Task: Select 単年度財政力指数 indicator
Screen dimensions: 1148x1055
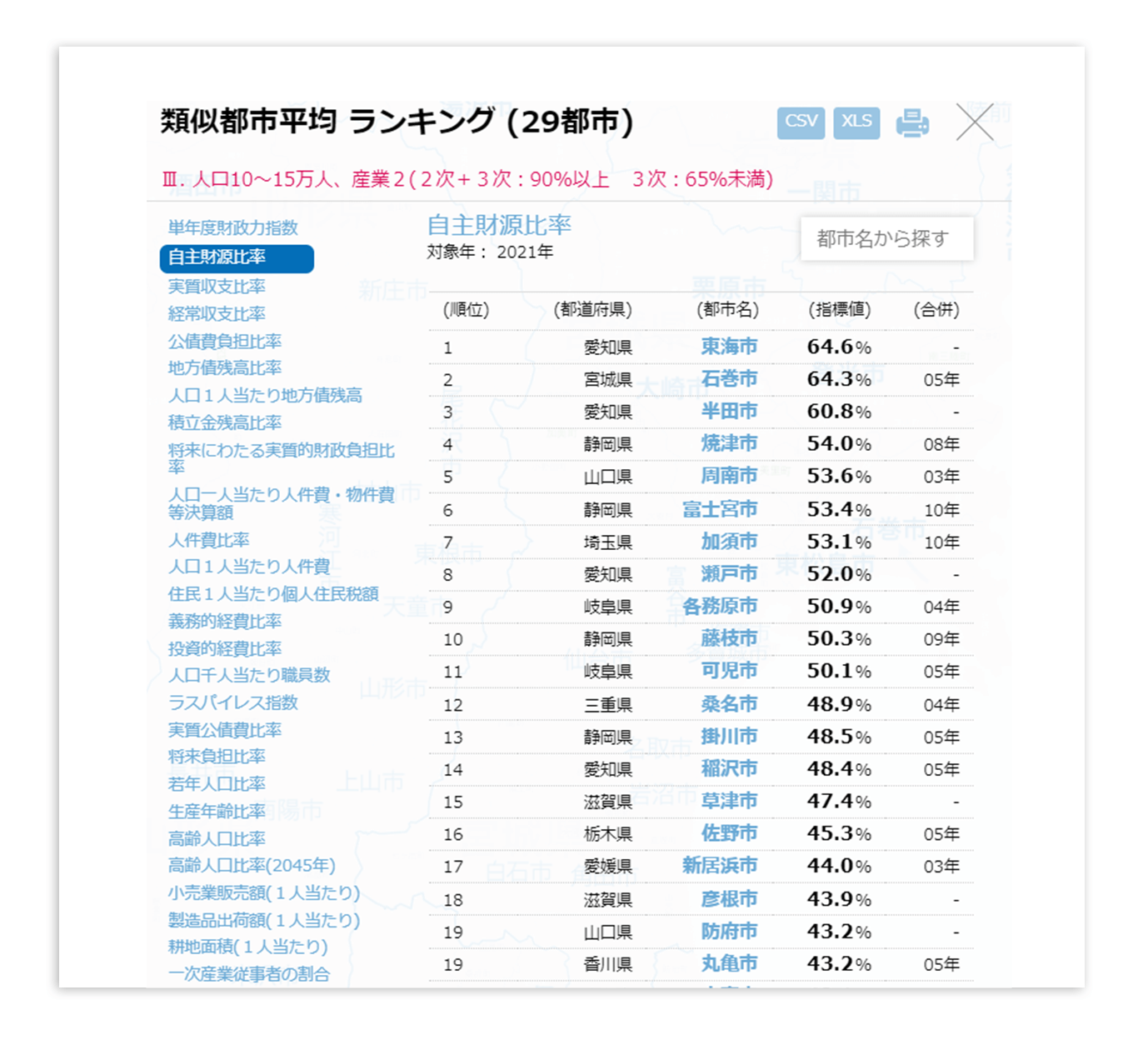Action: (233, 227)
